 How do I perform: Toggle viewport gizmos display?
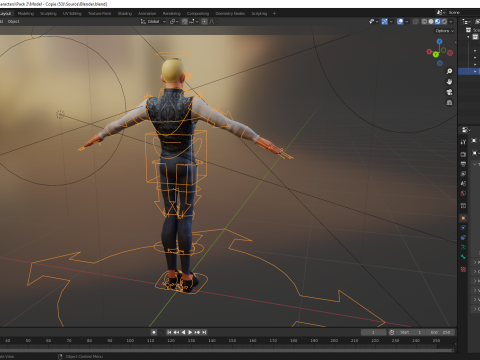tap(385, 22)
